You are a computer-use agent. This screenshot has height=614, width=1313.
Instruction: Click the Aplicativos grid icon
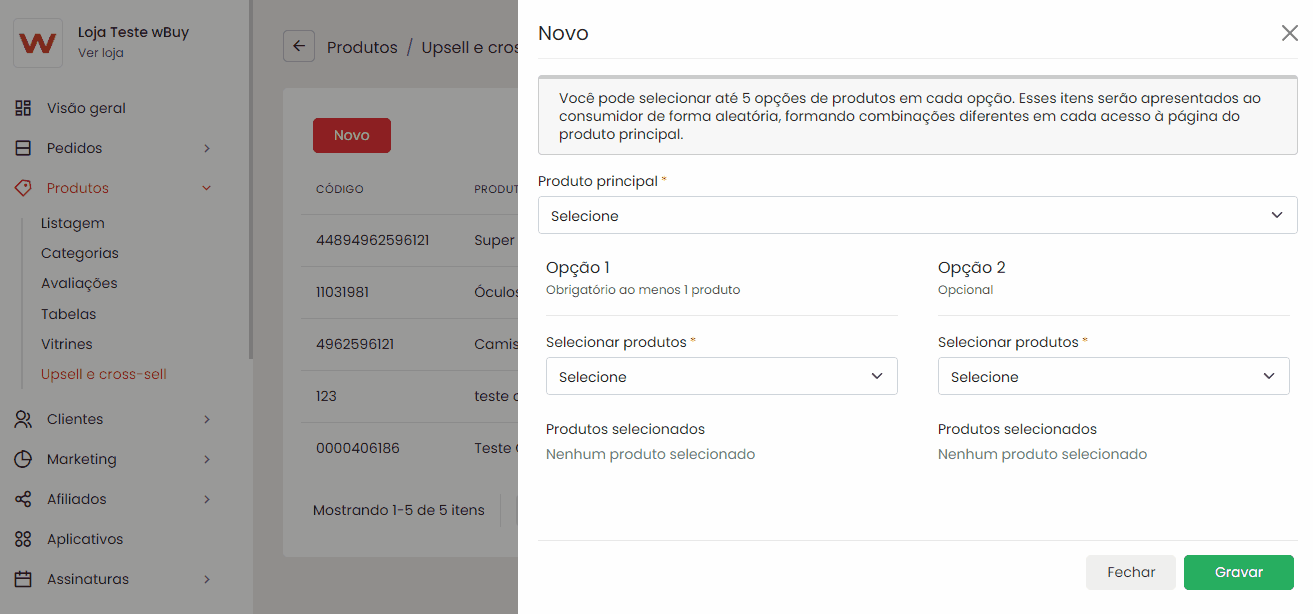tap(23, 539)
